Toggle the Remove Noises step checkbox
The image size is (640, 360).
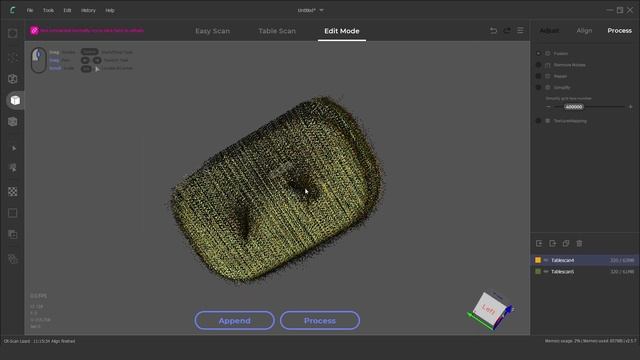pos(538,65)
